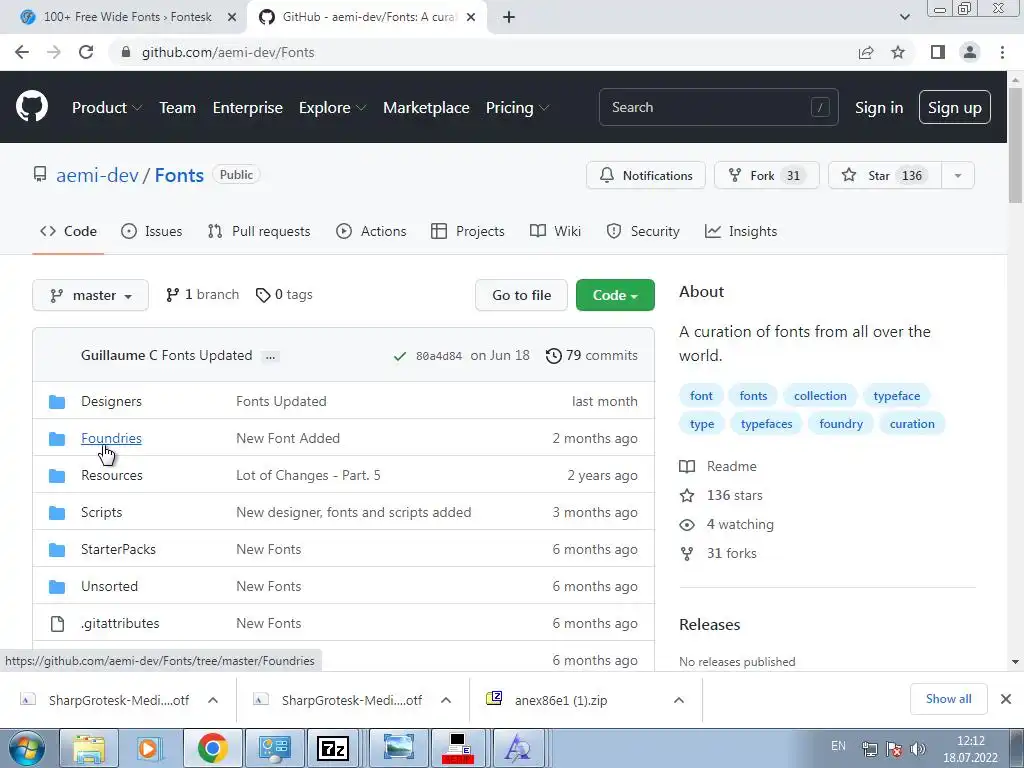Image resolution: width=1024 pixels, height=768 pixels.
Task: Click the typeface topic tag
Action: 896,396
